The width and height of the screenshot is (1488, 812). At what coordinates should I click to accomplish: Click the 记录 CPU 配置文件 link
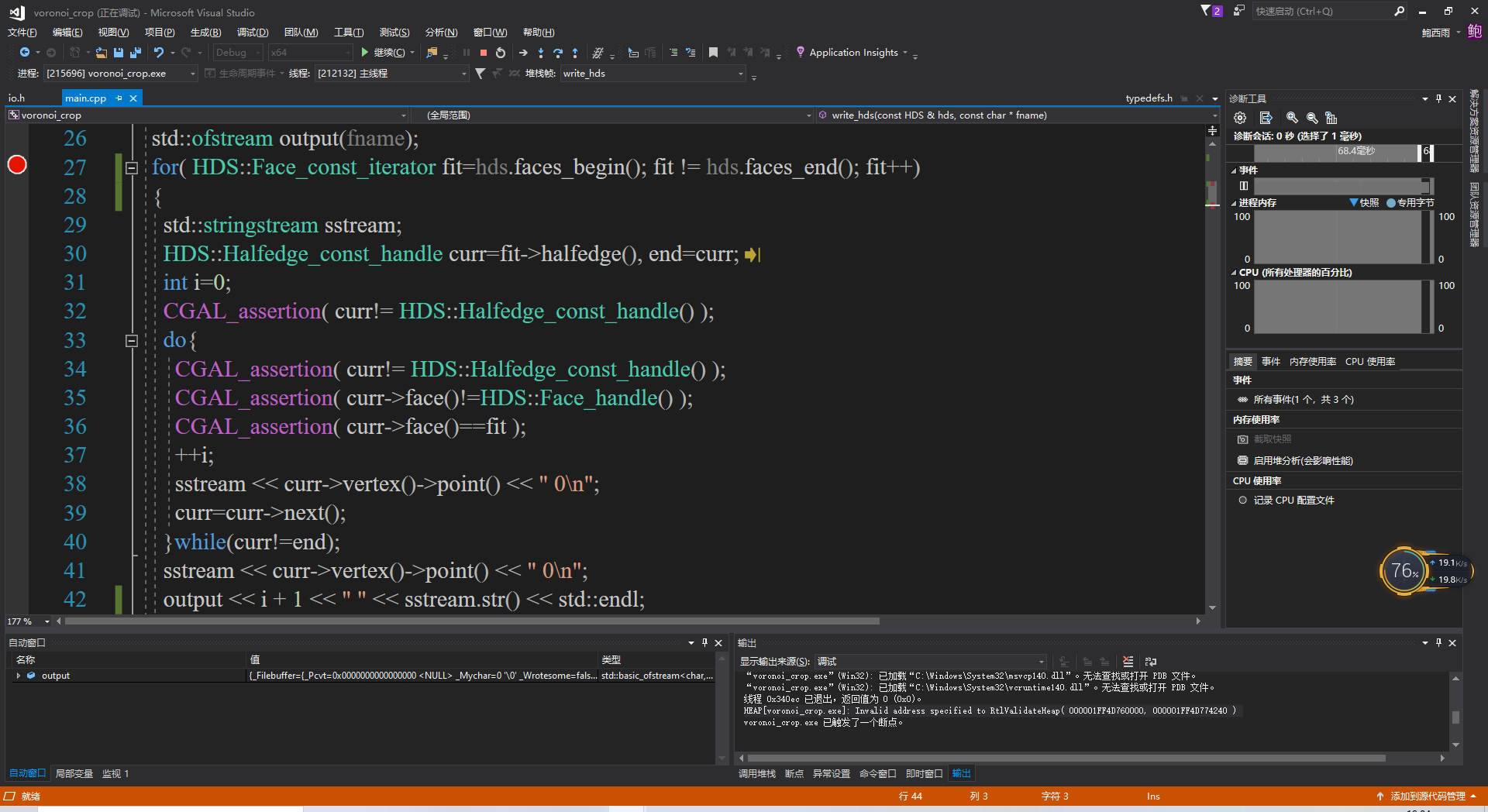pyautogui.click(x=1293, y=500)
